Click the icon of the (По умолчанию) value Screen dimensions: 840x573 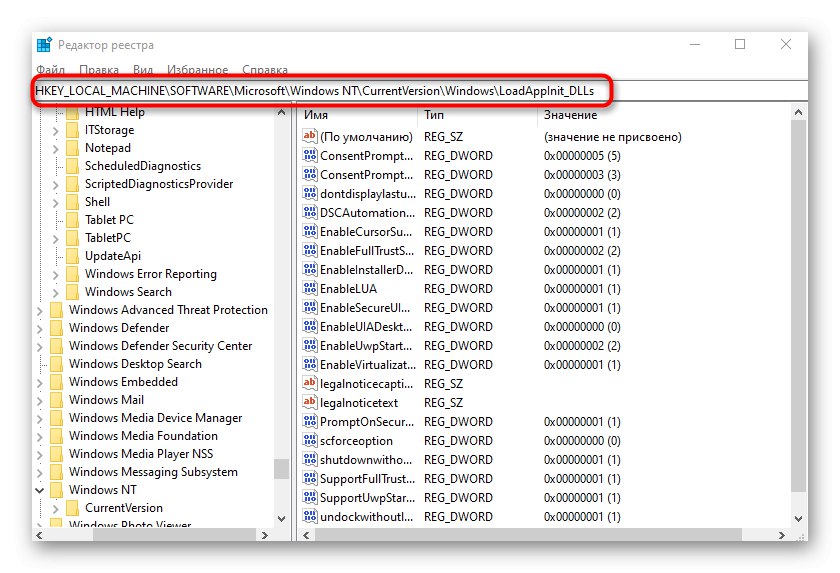tap(310, 136)
